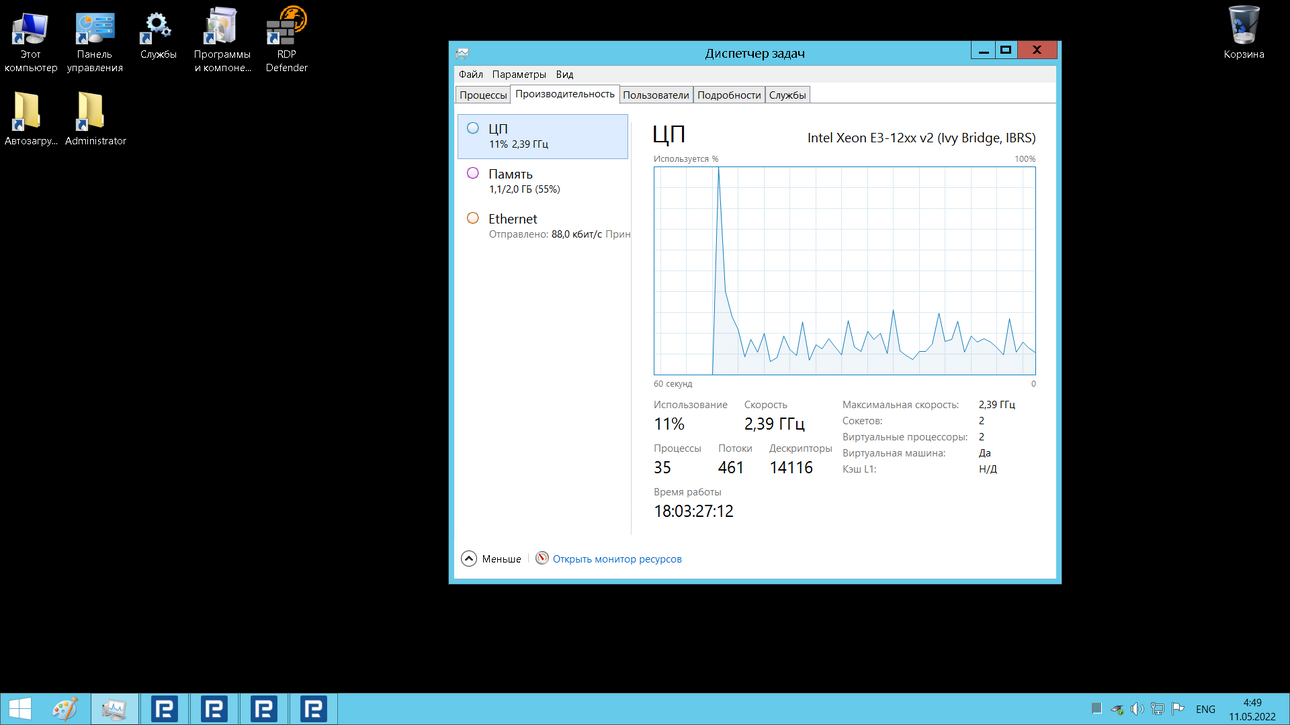Select the Ethernet performance item
Screen dimensions: 1290x725
543,226
